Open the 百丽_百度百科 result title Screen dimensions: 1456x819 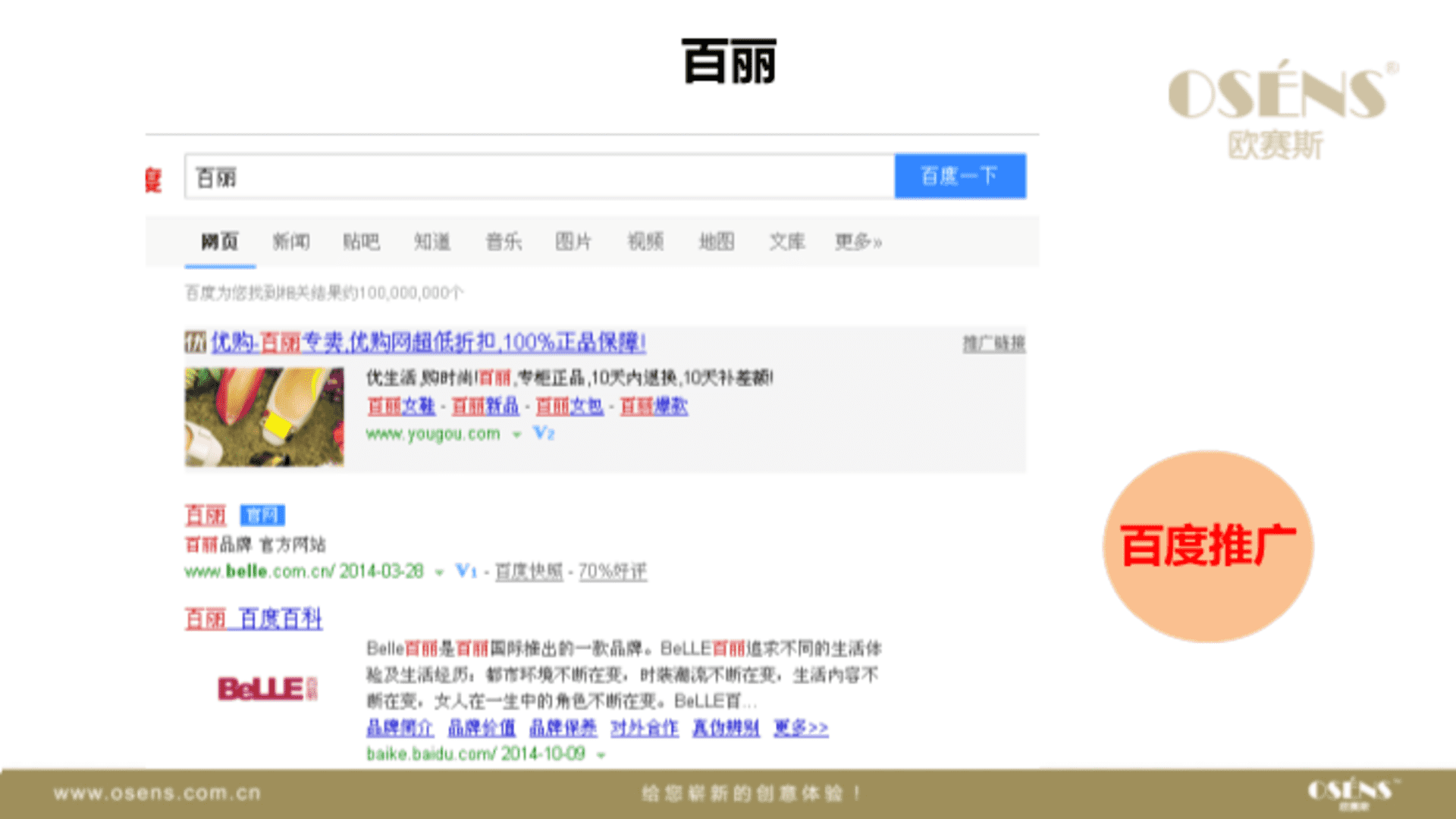[x=254, y=619]
